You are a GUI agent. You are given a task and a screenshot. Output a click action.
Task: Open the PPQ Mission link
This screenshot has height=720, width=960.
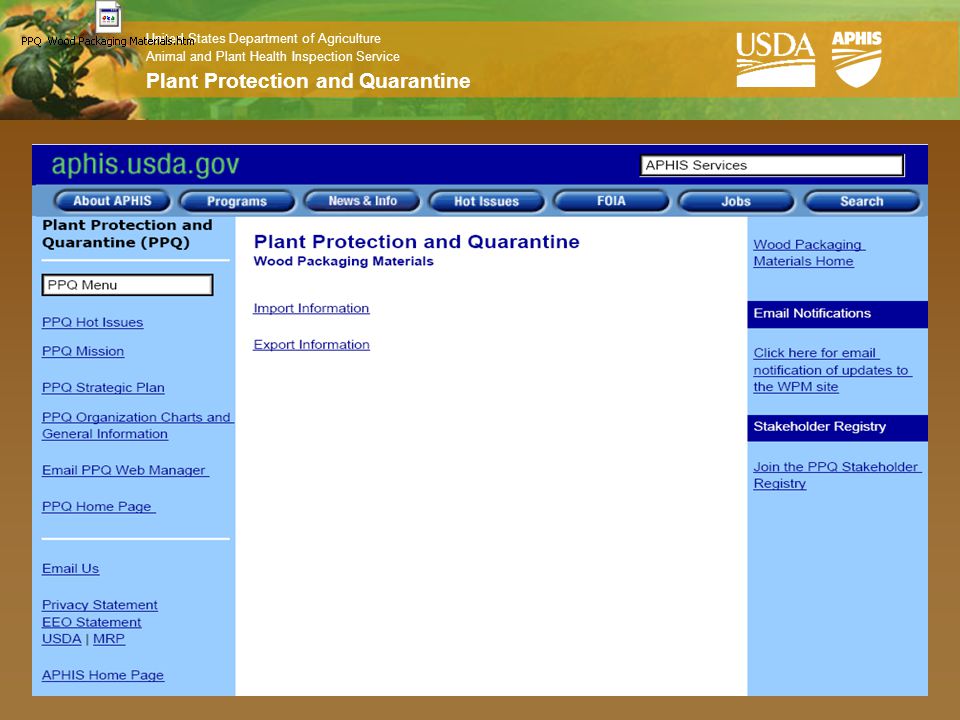coord(83,351)
